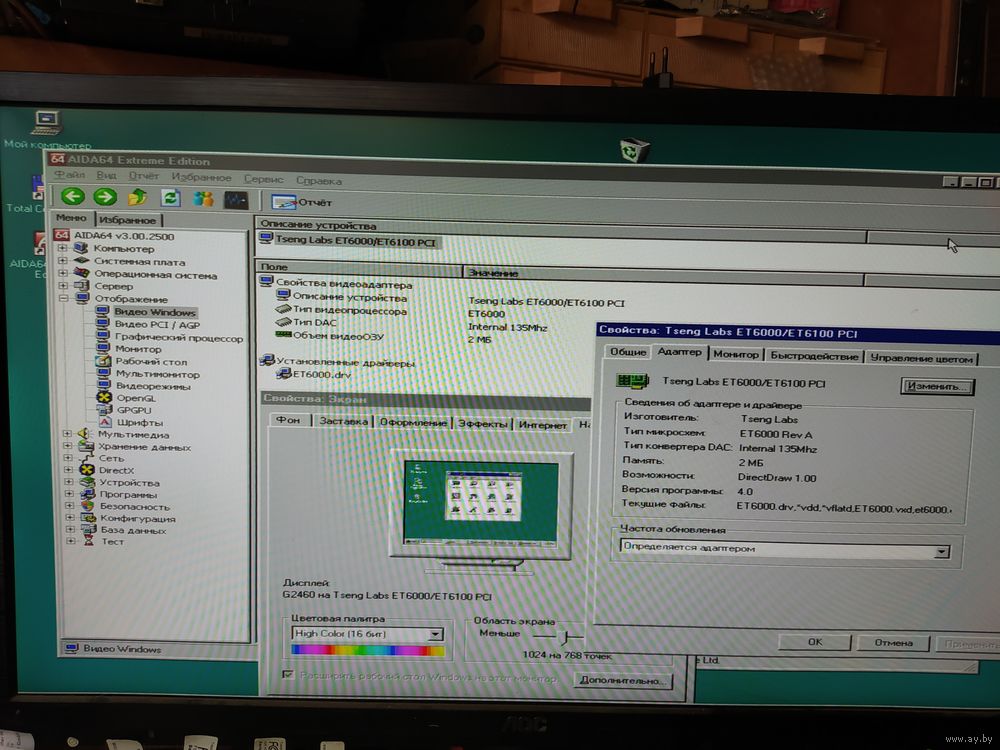Go up one level with the Up arrow icon
The height and width of the screenshot is (750, 1000).
[x=137, y=197]
